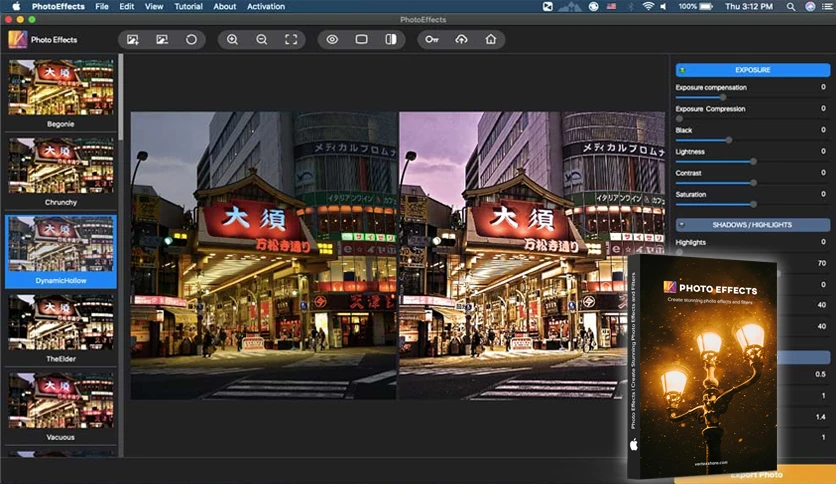
Task: Adjust the Lightness slider
Action: tap(753, 161)
